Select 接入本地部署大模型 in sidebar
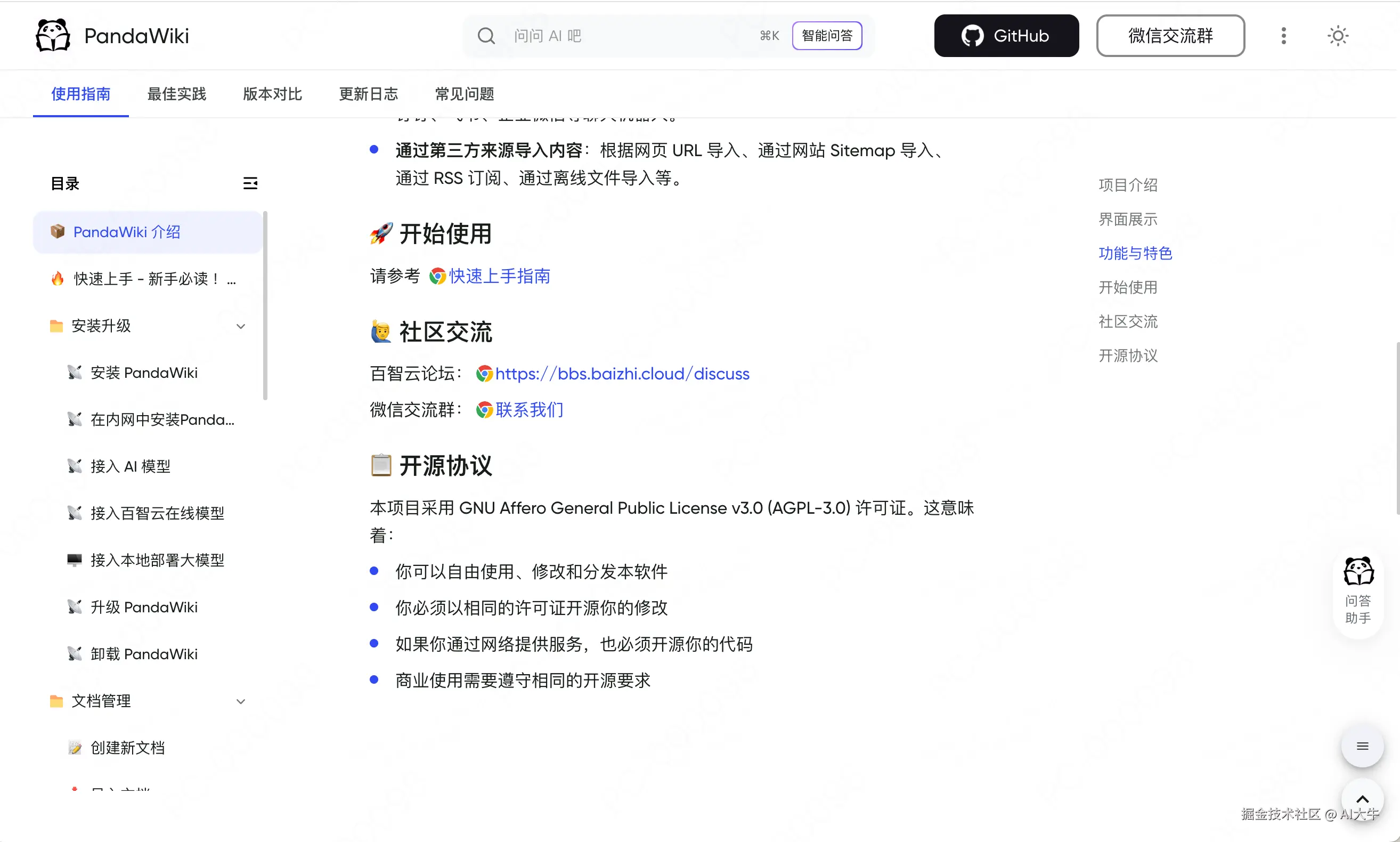 point(157,560)
